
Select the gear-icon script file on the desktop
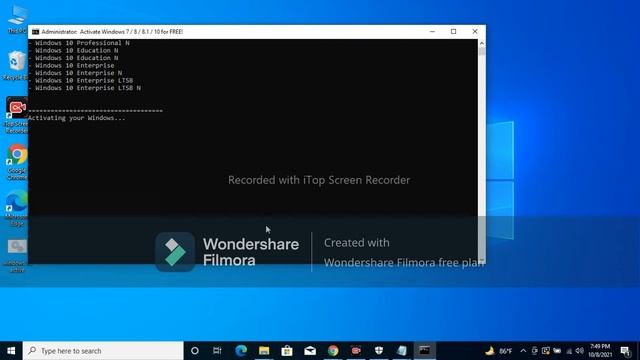(x=16, y=256)
